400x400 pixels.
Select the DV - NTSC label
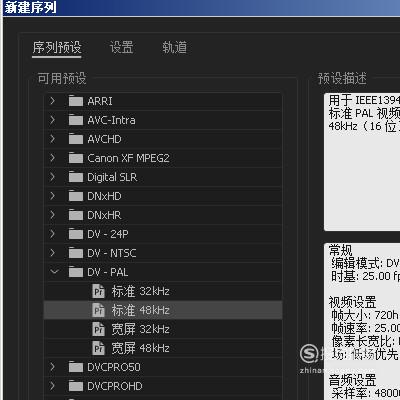[x=112, y=253]
